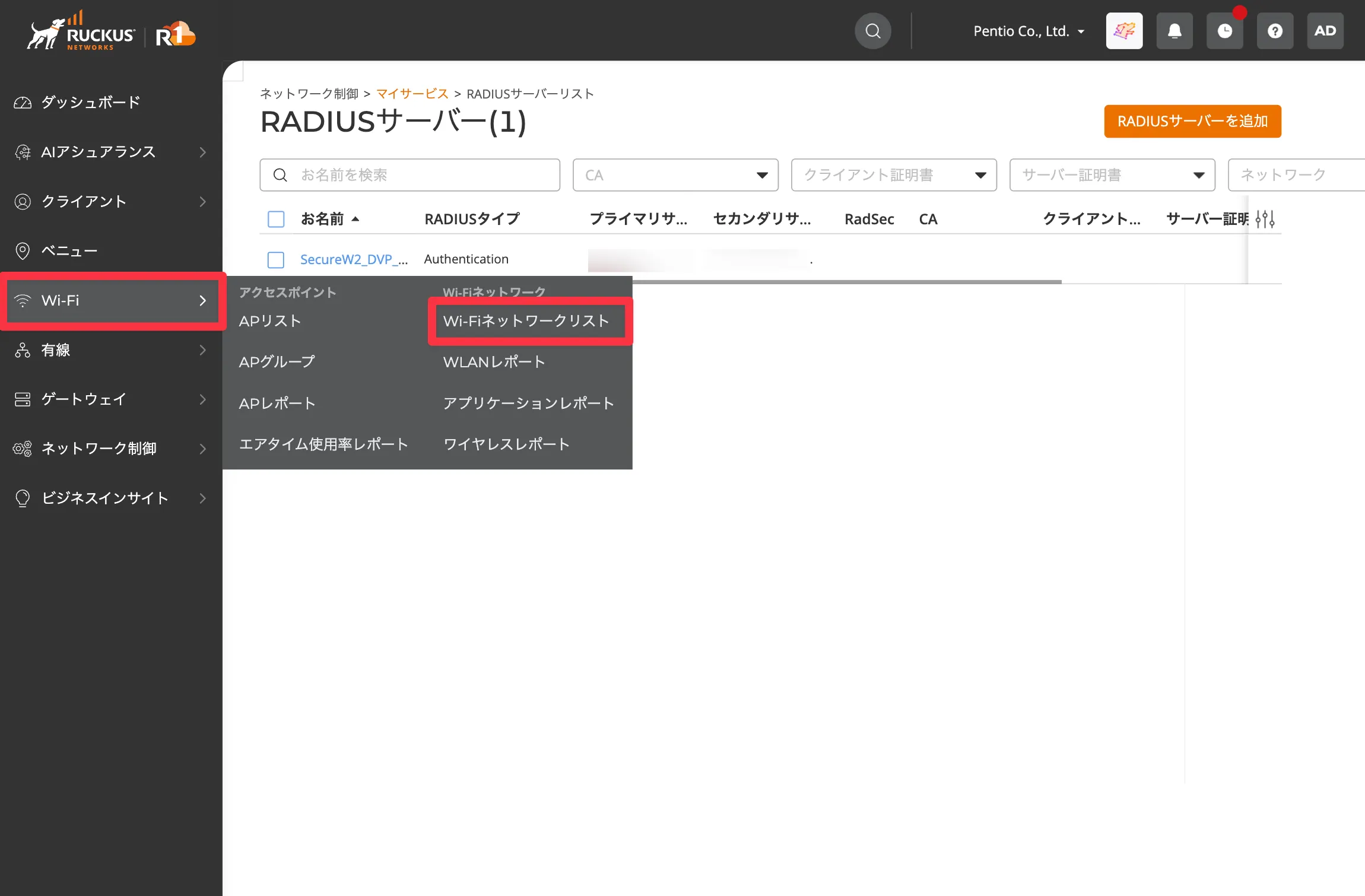Open the サーバー証明書 filter dropdown
The image size is (1365, 896).
click(x=1112, y=175)
